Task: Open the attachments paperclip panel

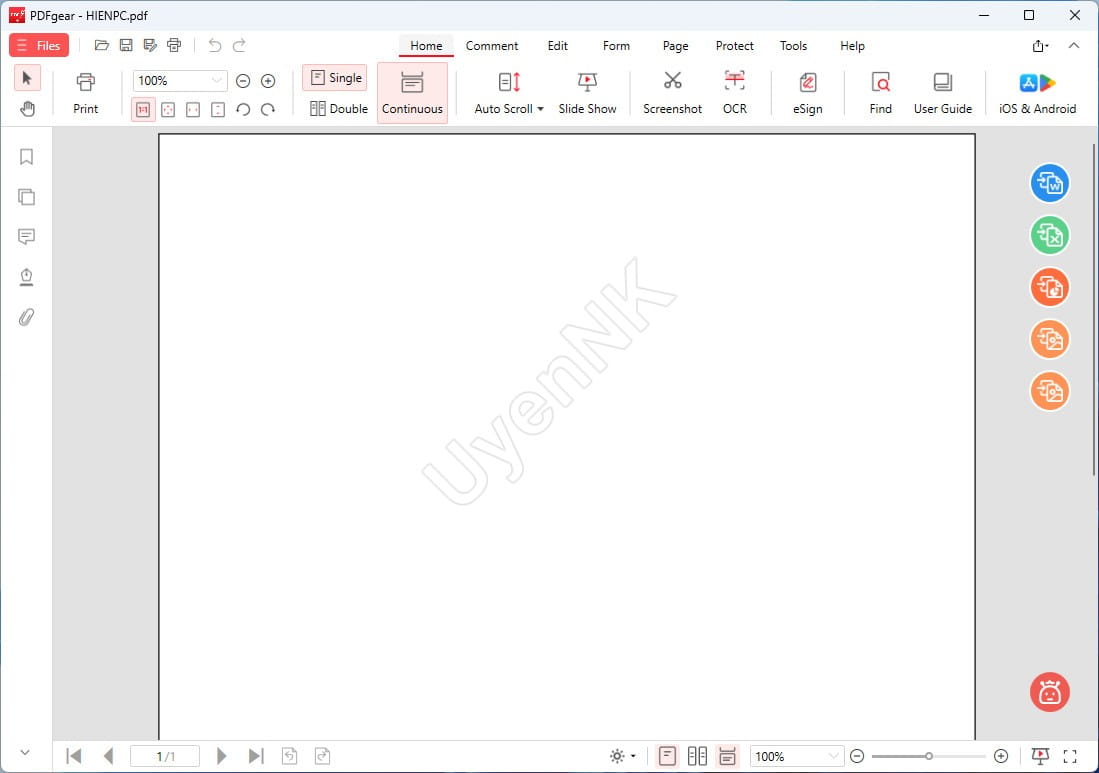Action: [27, 317]
